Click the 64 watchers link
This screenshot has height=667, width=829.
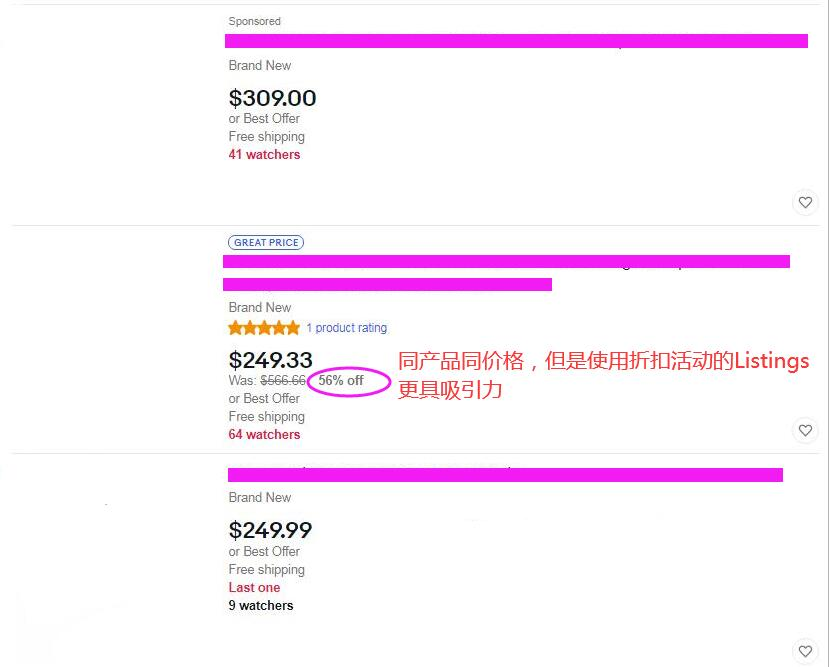pyautogui.click(x=265, y=435)
